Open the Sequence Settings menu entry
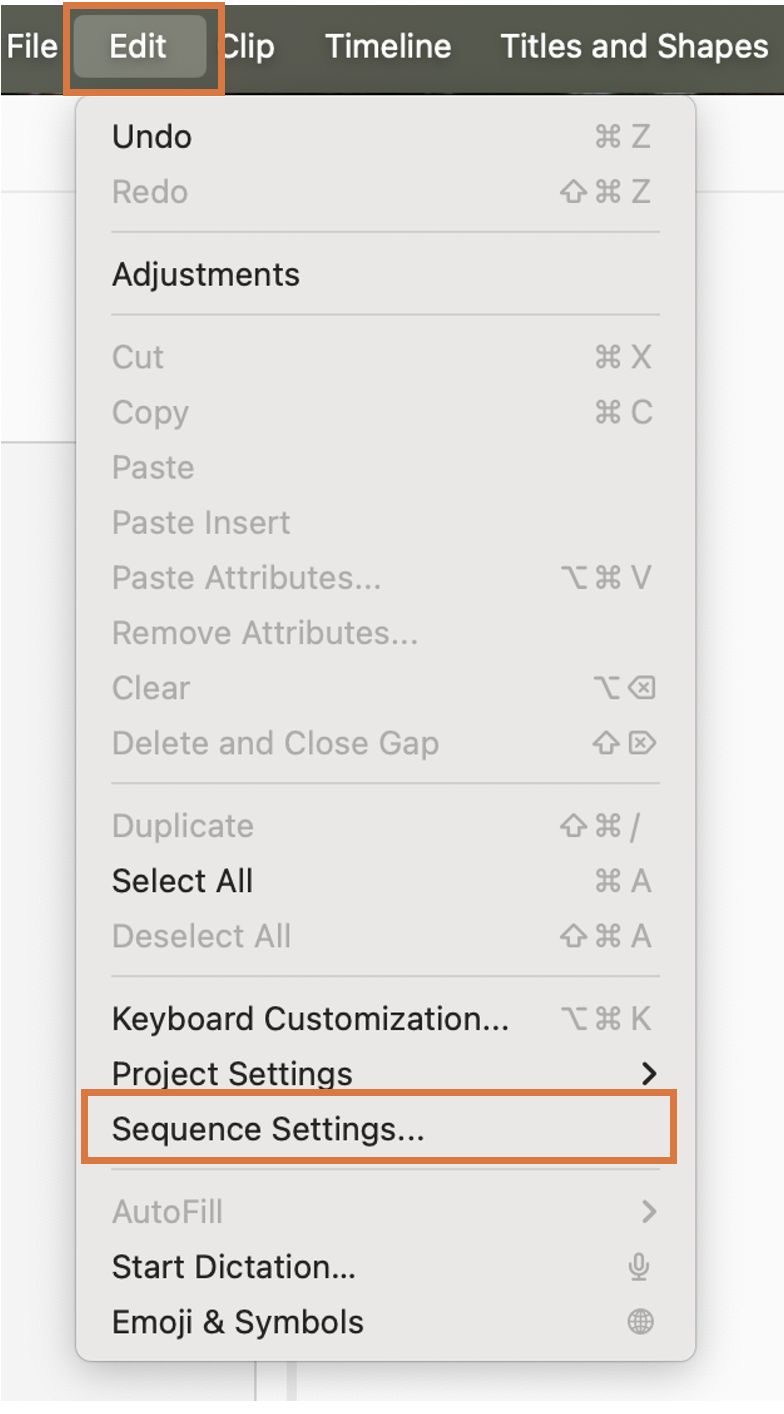This screenshot has height=1414, width=784. click(x=268, y=1129)
